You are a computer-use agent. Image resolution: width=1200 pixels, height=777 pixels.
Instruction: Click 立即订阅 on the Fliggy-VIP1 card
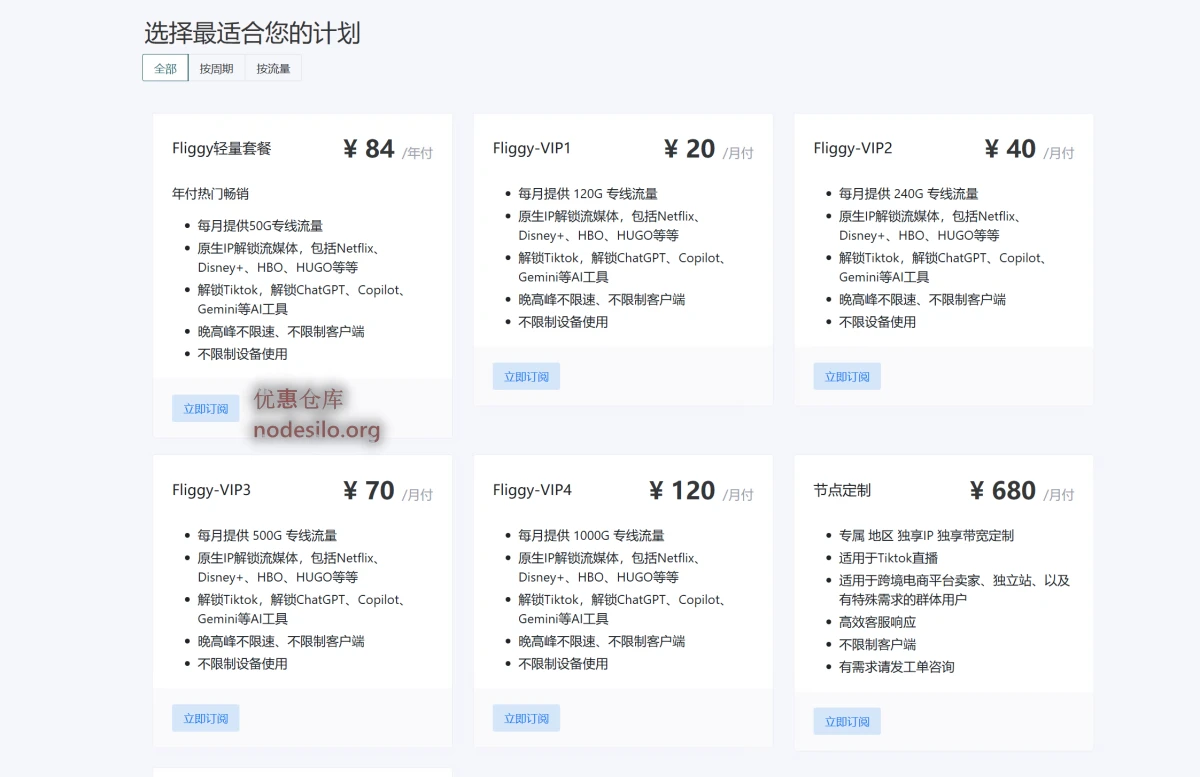[526, 376]
